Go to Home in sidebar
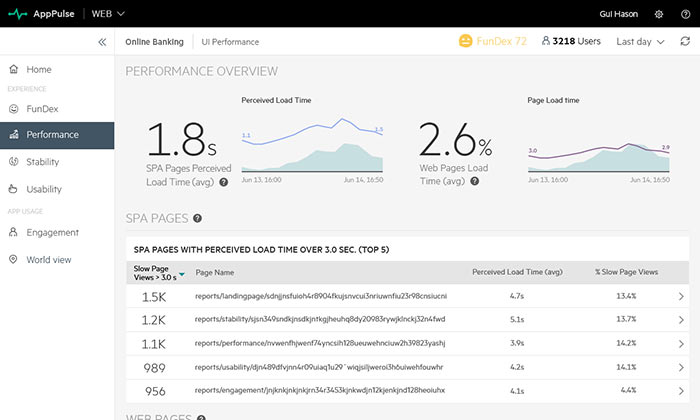 tap(39, 69)
